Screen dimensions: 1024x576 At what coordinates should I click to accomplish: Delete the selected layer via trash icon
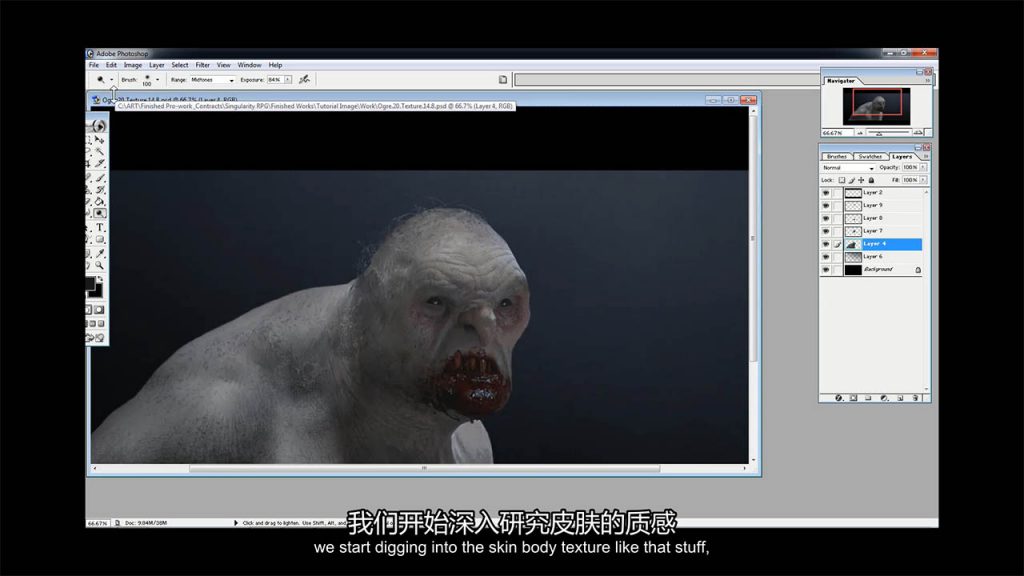[916, 398]
